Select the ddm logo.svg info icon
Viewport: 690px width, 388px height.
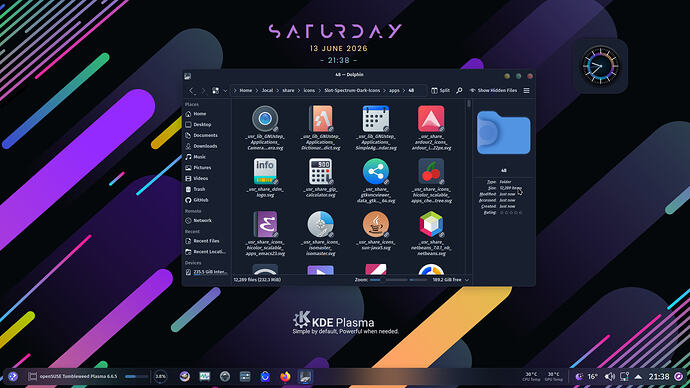coord(265,172)
